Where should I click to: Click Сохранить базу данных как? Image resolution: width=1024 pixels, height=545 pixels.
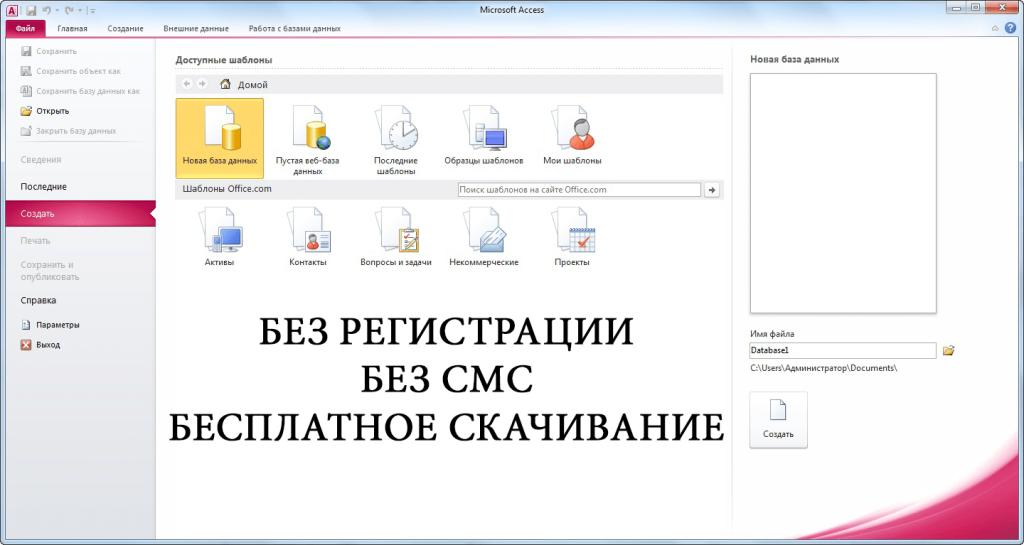[x=80, y=91]
